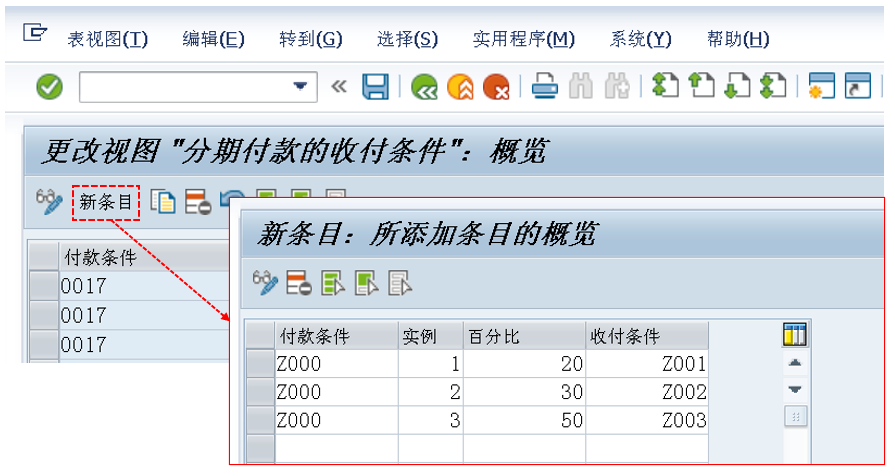Toggle display/change glasses-pencil icon in overview toolbar

(49, 202)
